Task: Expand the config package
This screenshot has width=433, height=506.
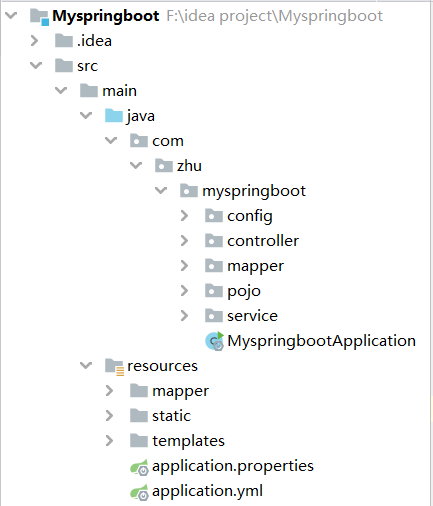Action: [184, 216]
